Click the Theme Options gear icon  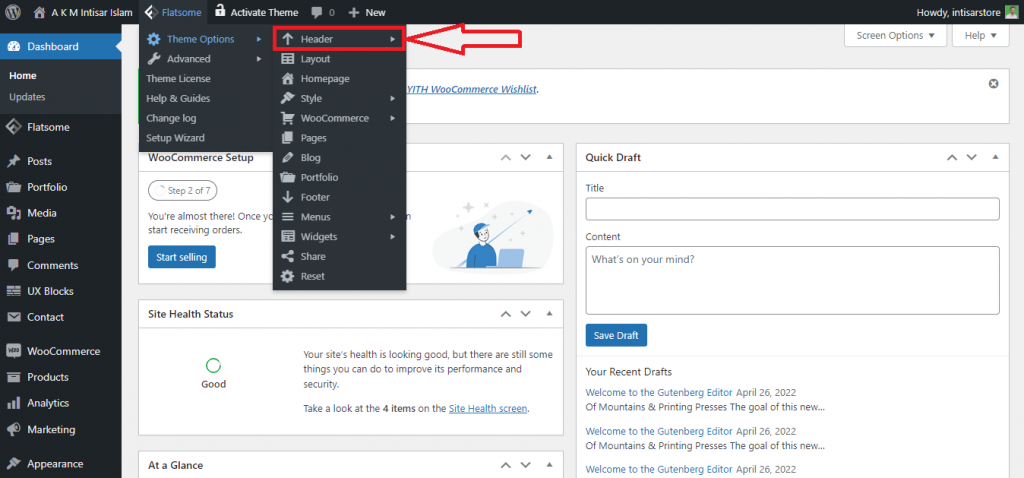tap(153, 39)
